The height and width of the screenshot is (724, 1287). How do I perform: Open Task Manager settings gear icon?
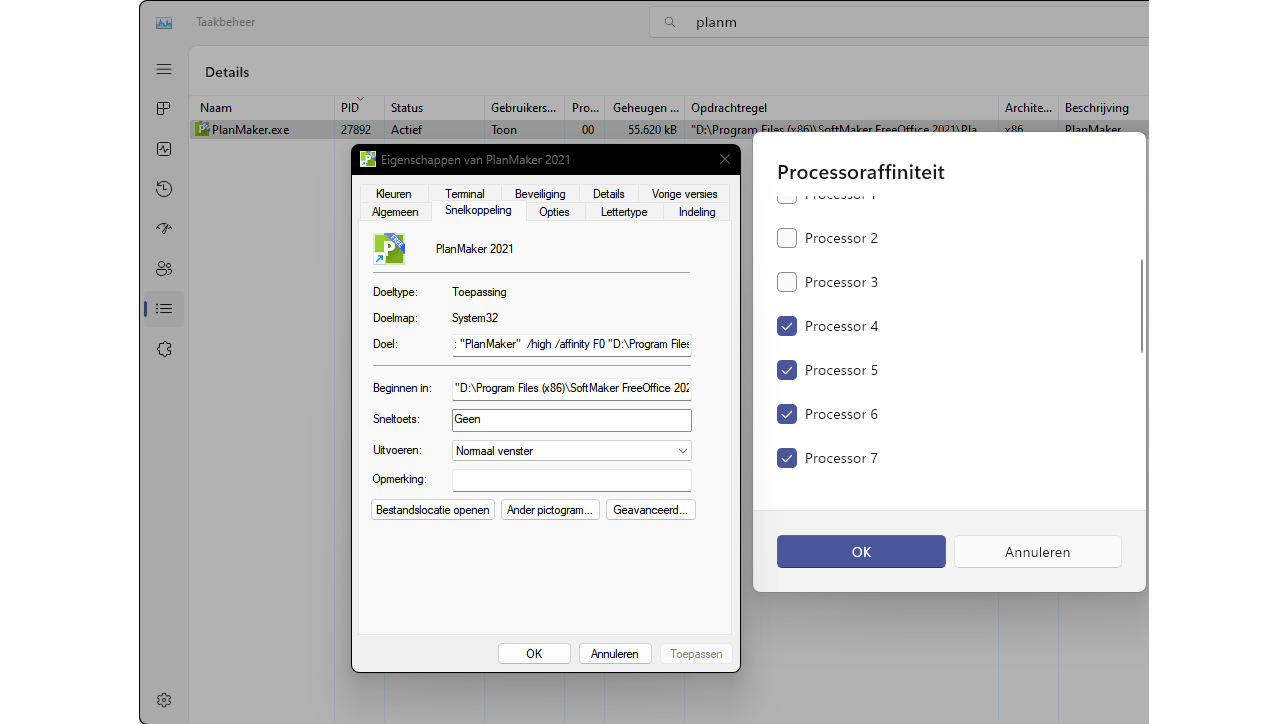pyautogui.click(x=164, y=700)
